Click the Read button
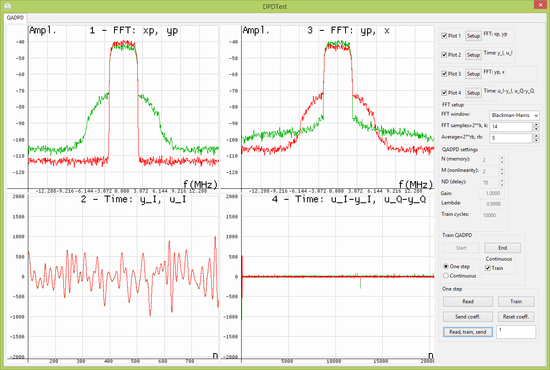The image size is (550, 370). pos(468,301)
